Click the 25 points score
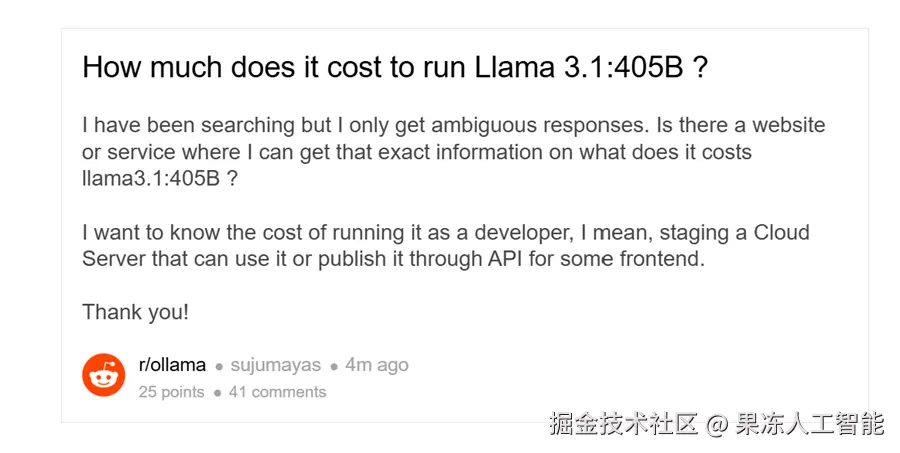900x453 pixels. (171, 392)
